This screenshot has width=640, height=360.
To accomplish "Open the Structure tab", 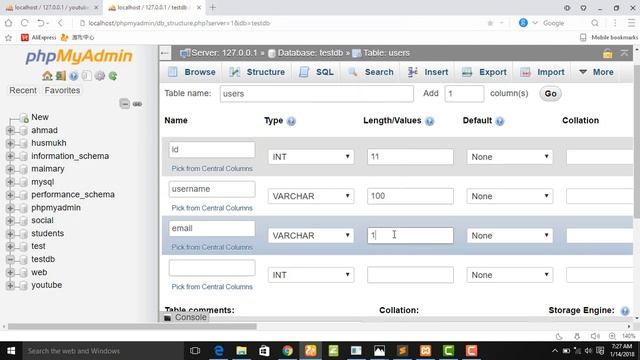I will [x=257, y=72].
